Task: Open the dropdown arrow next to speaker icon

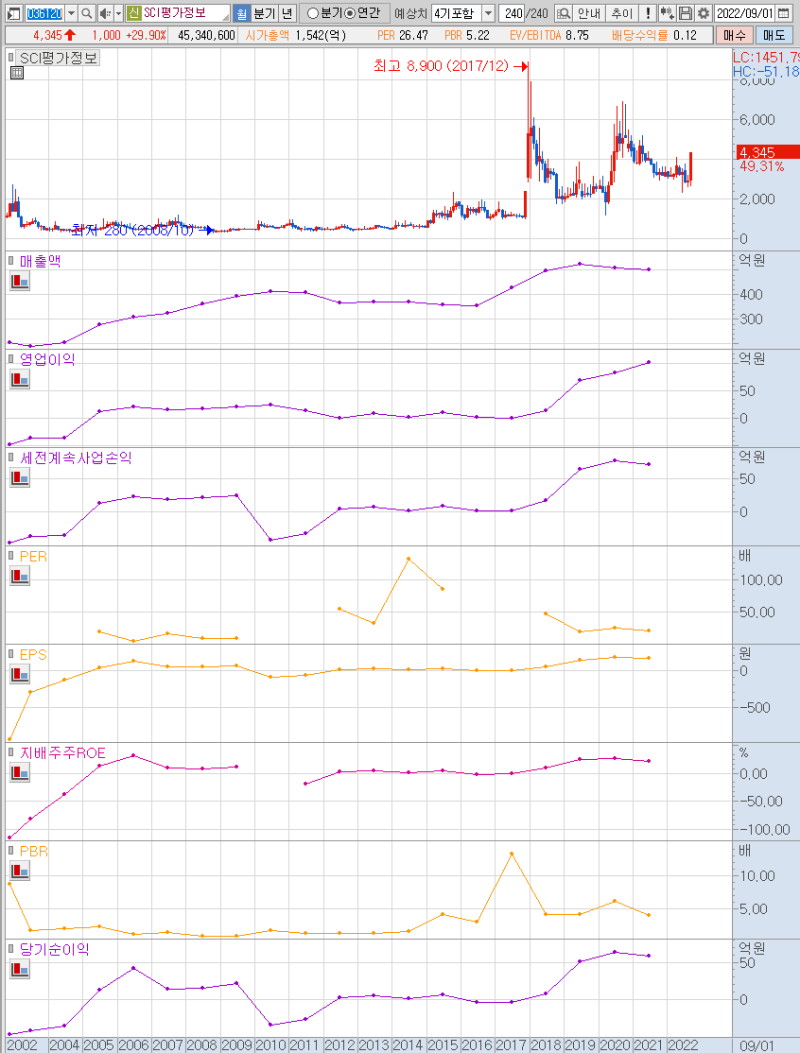Action: 119,13
